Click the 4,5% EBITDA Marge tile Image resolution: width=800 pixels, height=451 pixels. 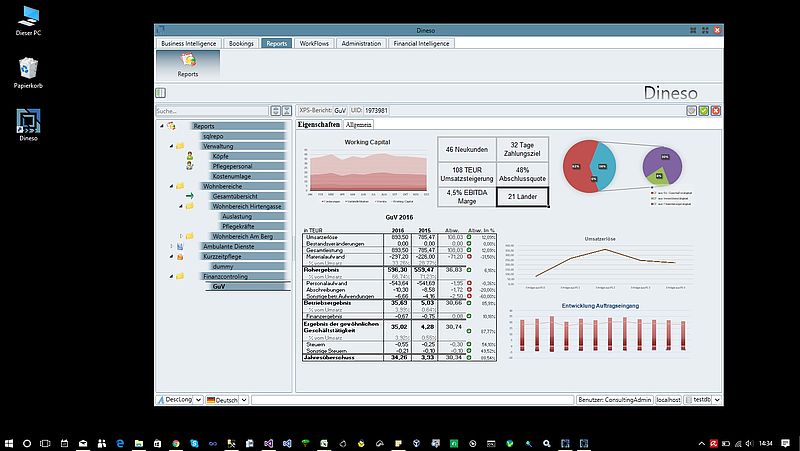(x=466, y=196)
